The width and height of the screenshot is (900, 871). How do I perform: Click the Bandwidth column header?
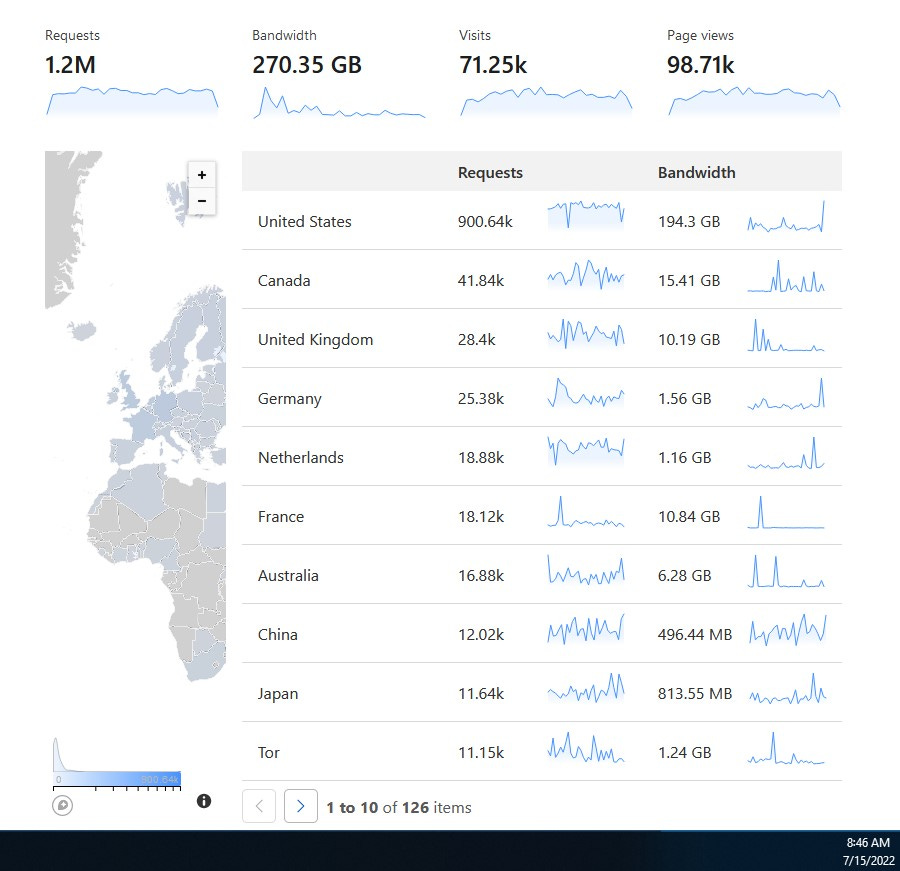(696, 173)
